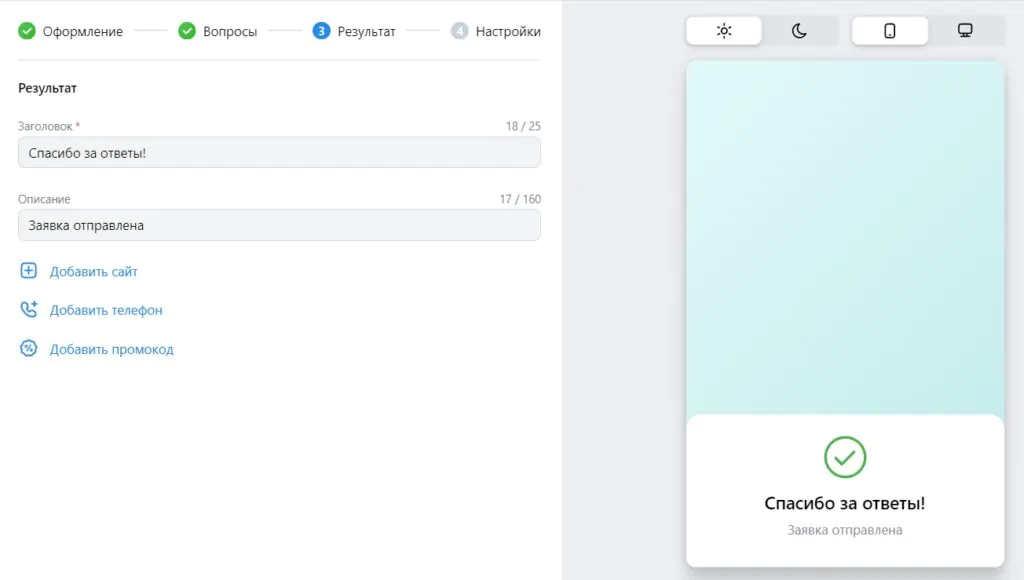Click the Добавить телефон link
This screenshot has width=1024, height=580.
tap(106, 310)
